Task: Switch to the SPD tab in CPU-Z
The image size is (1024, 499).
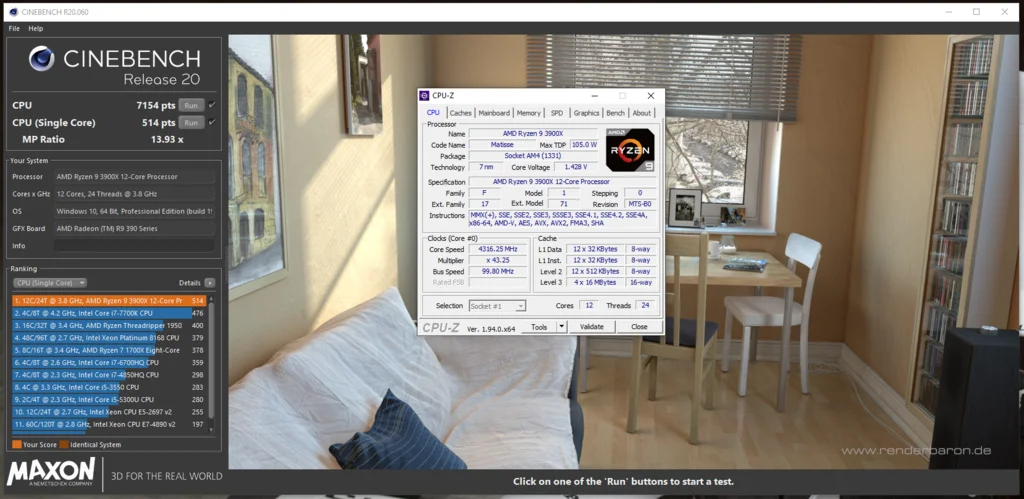Action: pyautogui.click(x=556, y=113)
